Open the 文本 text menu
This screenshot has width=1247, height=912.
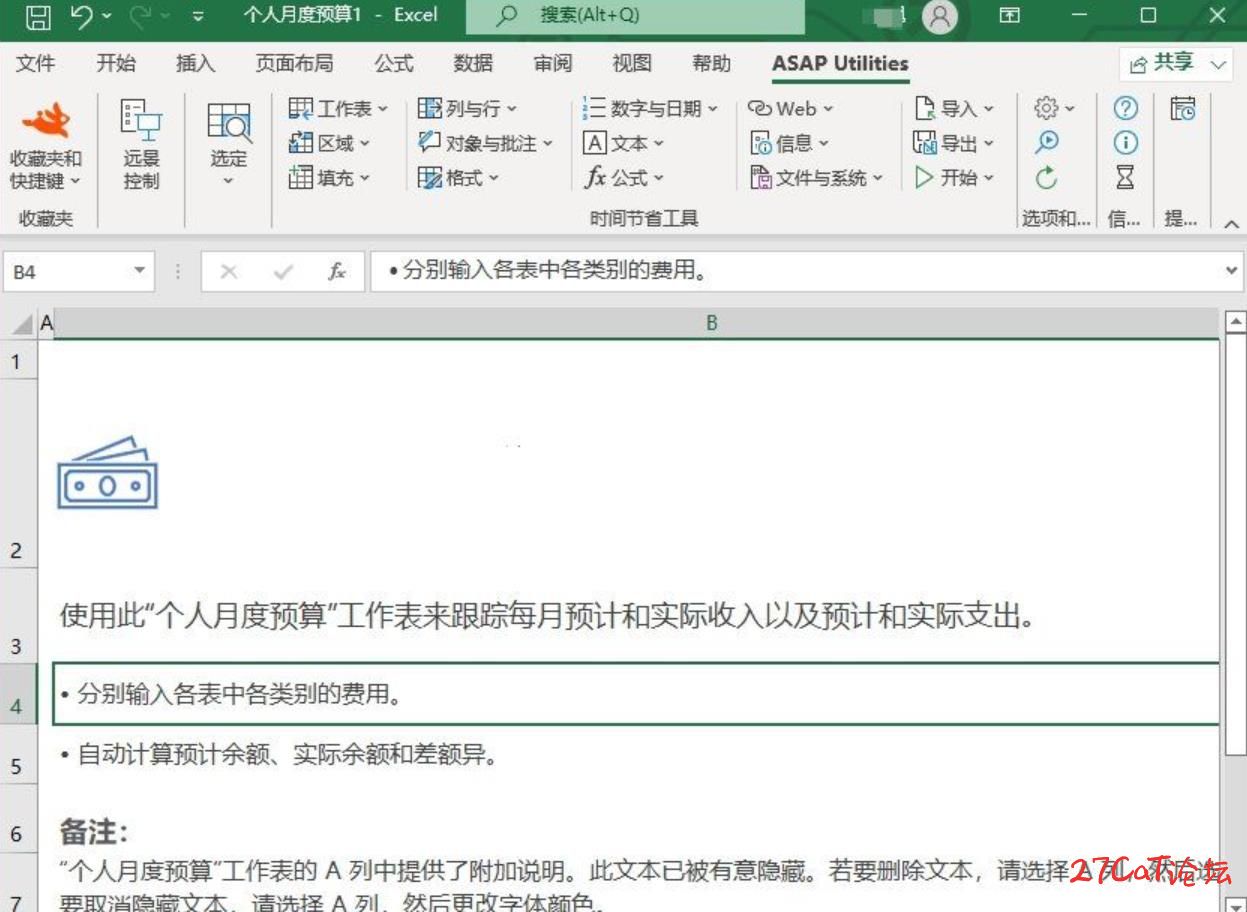pyautogui.click(x=623, y=143)
